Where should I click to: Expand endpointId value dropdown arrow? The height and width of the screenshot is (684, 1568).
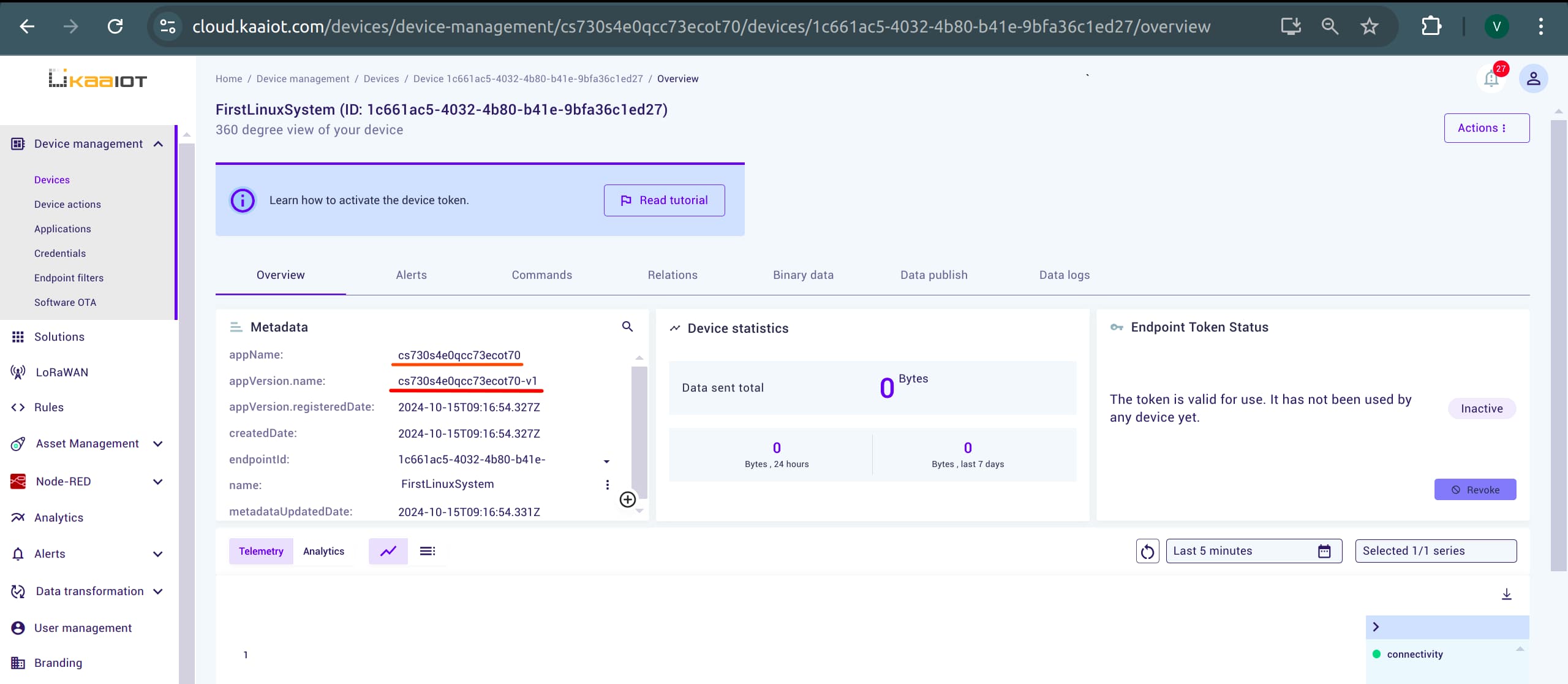coord(606,461)
